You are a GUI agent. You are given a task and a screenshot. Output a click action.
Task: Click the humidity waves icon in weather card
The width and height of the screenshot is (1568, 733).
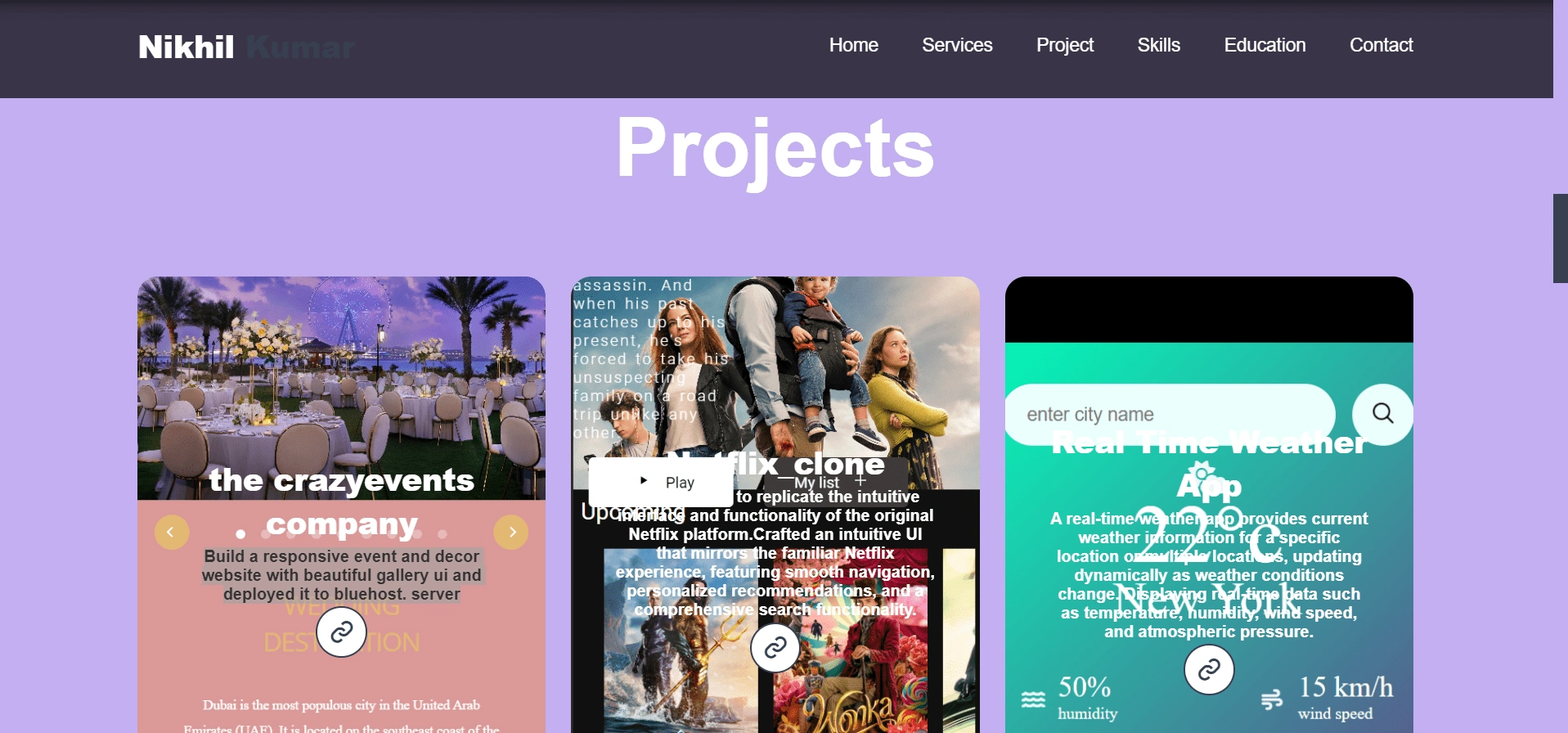pyautogui.click(x=1033, y=699)
